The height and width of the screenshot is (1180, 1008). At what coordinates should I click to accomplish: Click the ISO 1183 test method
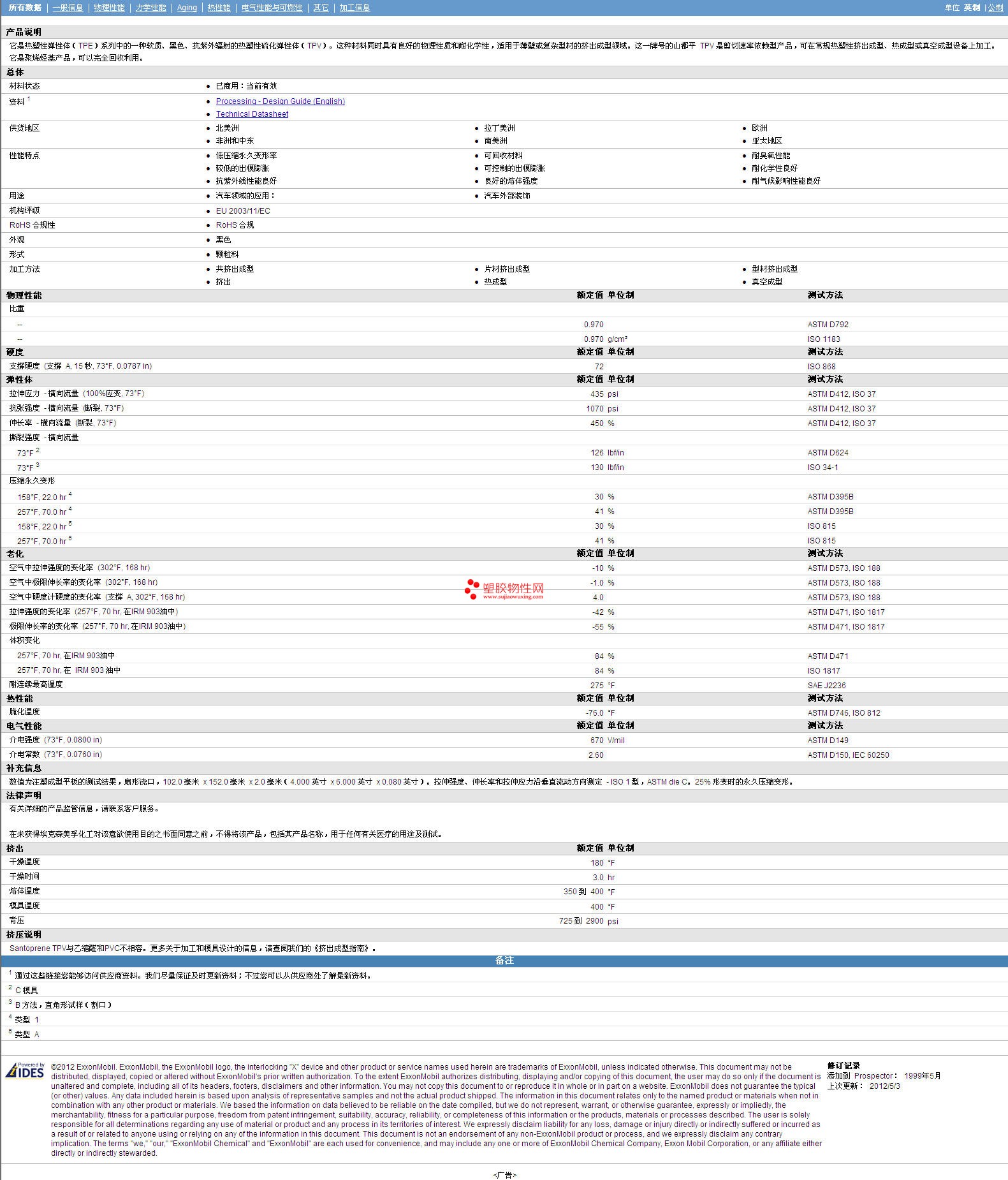pos(823,339)
